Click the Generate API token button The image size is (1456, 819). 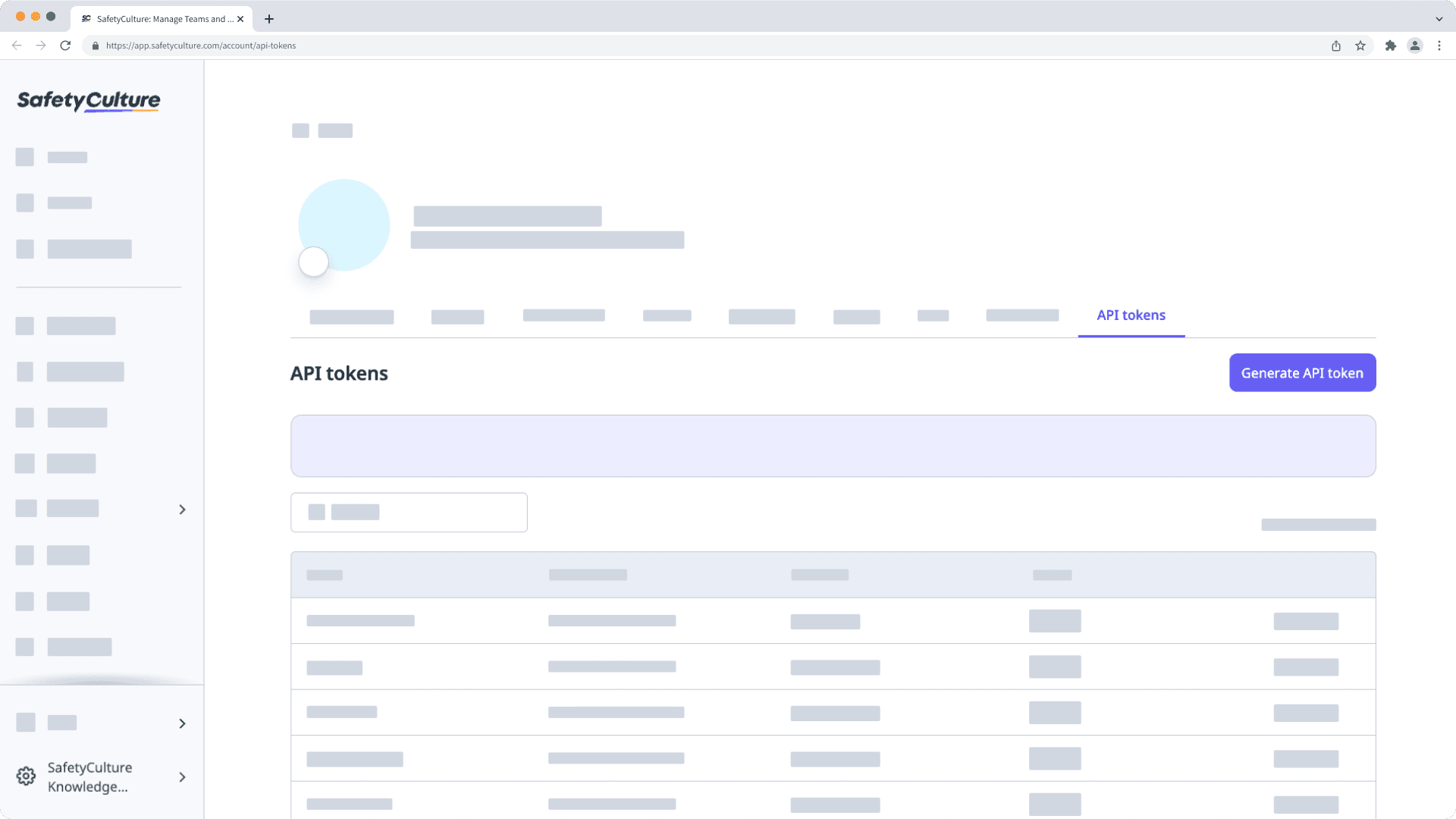[1302, 372]
